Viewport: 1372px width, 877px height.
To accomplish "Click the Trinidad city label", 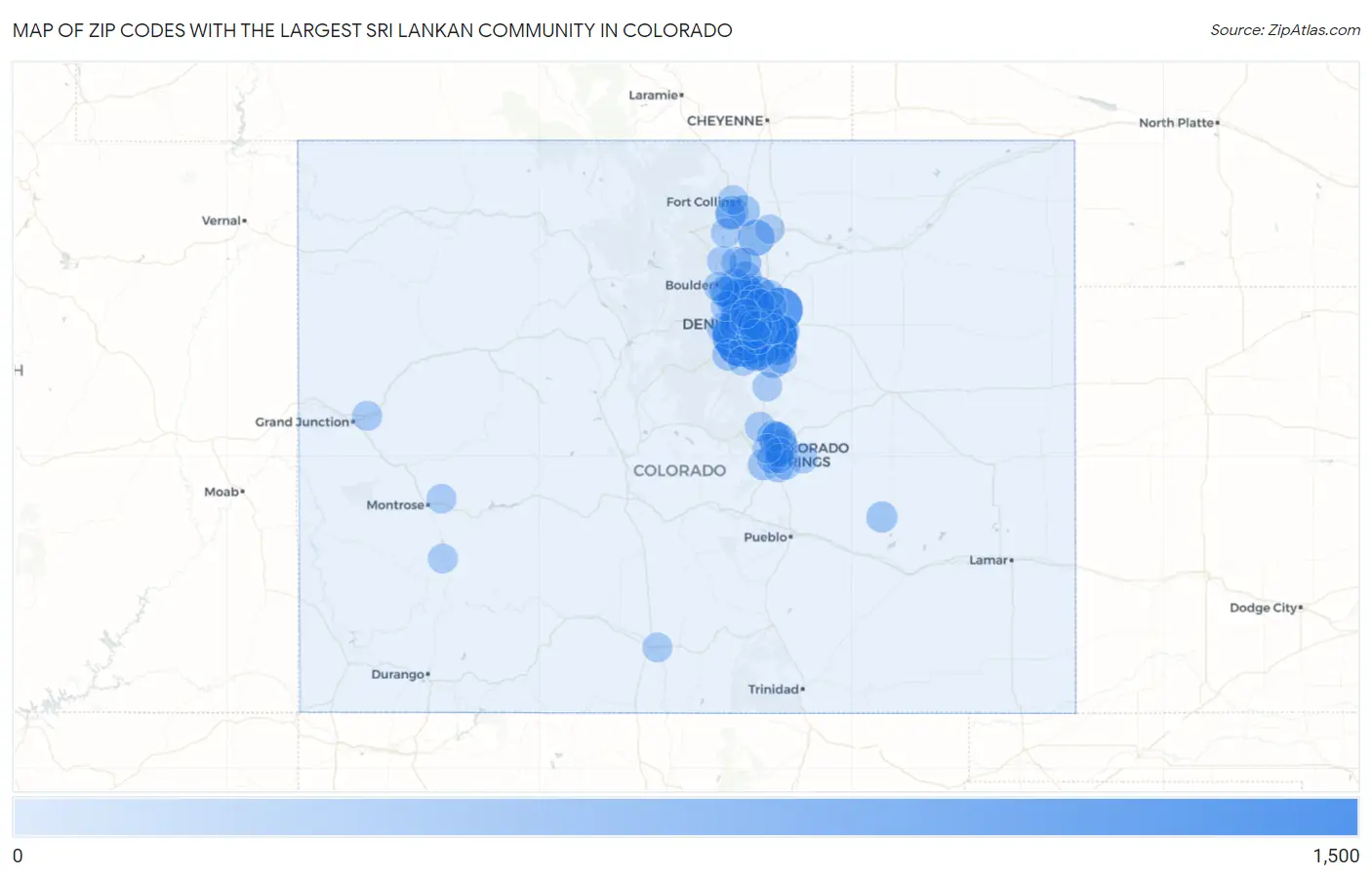I will coord(776,689).
